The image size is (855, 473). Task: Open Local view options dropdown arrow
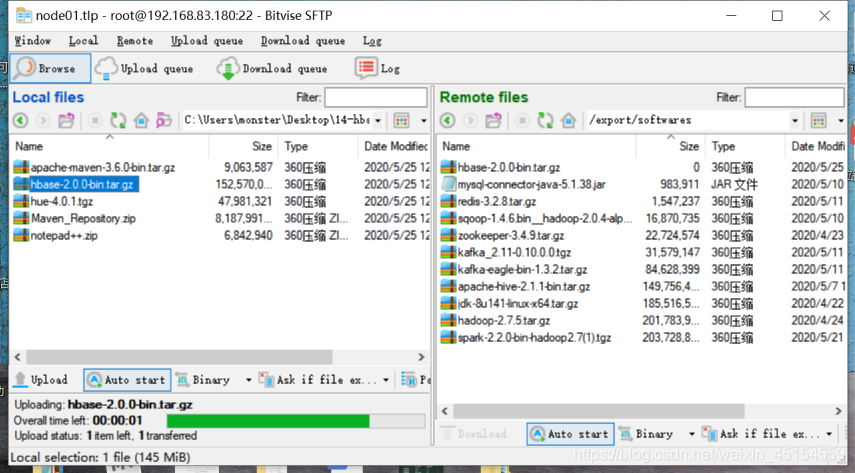click(424, 121)
